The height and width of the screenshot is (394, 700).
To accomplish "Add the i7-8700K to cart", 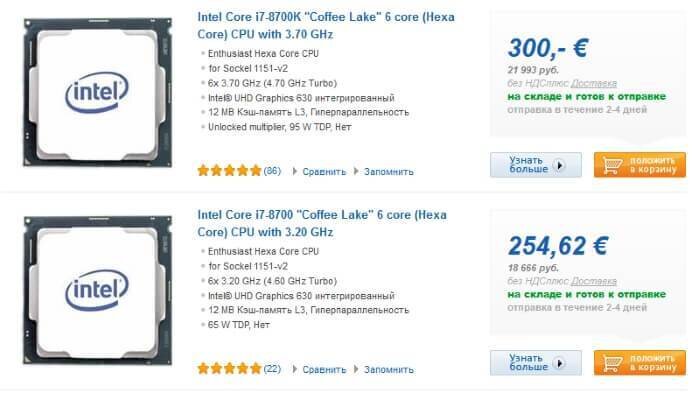I will click(x=639, y=165).
